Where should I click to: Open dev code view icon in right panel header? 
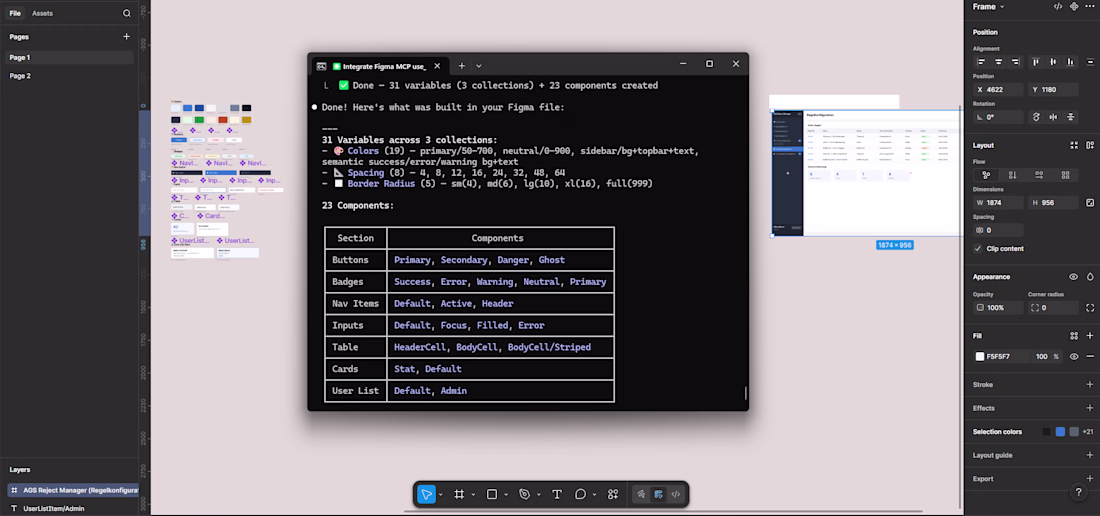[x=1058, y=6]
